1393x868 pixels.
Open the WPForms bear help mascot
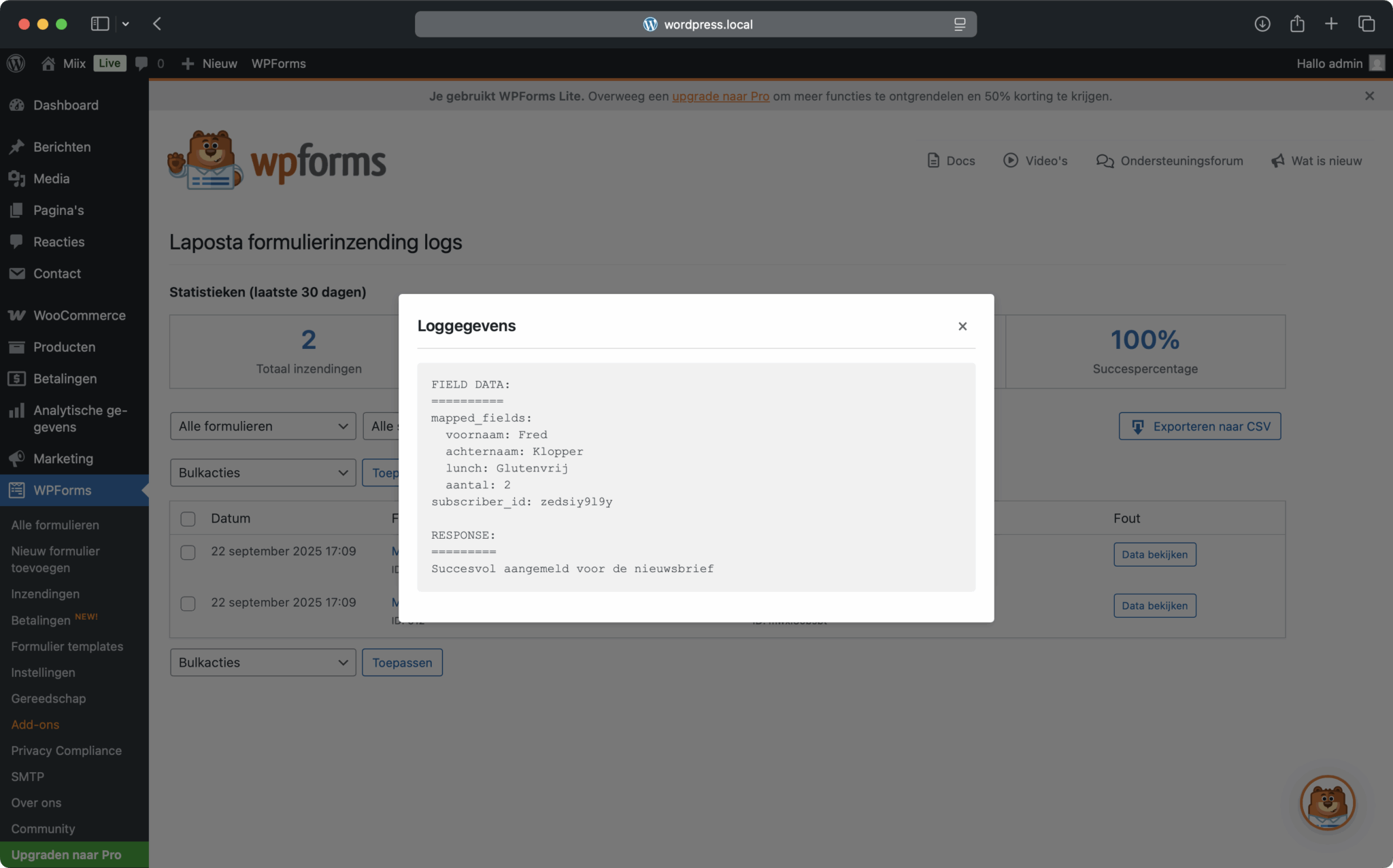coord(1327,803)
